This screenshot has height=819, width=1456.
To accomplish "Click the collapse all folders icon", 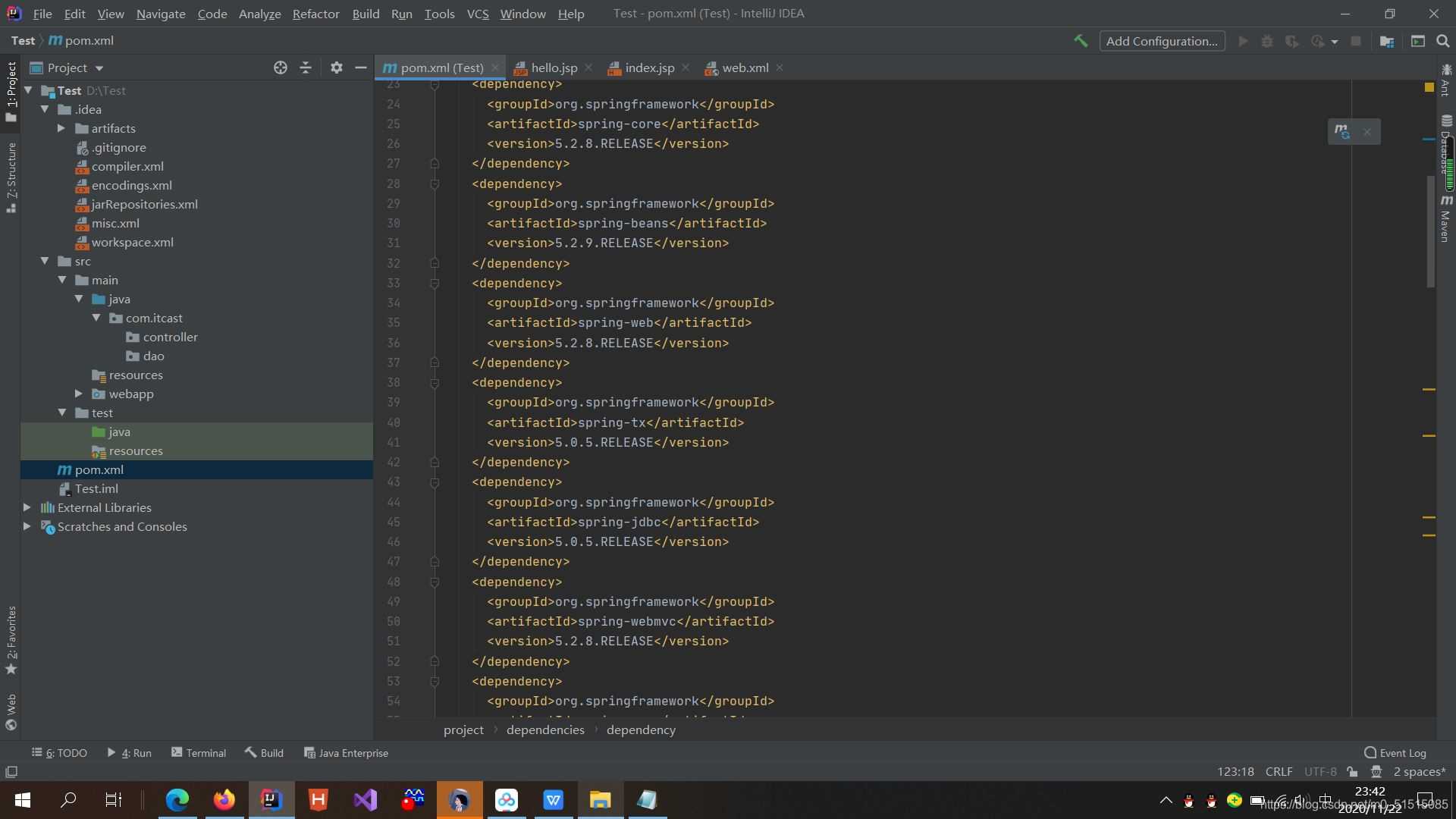I will point(307,67).
